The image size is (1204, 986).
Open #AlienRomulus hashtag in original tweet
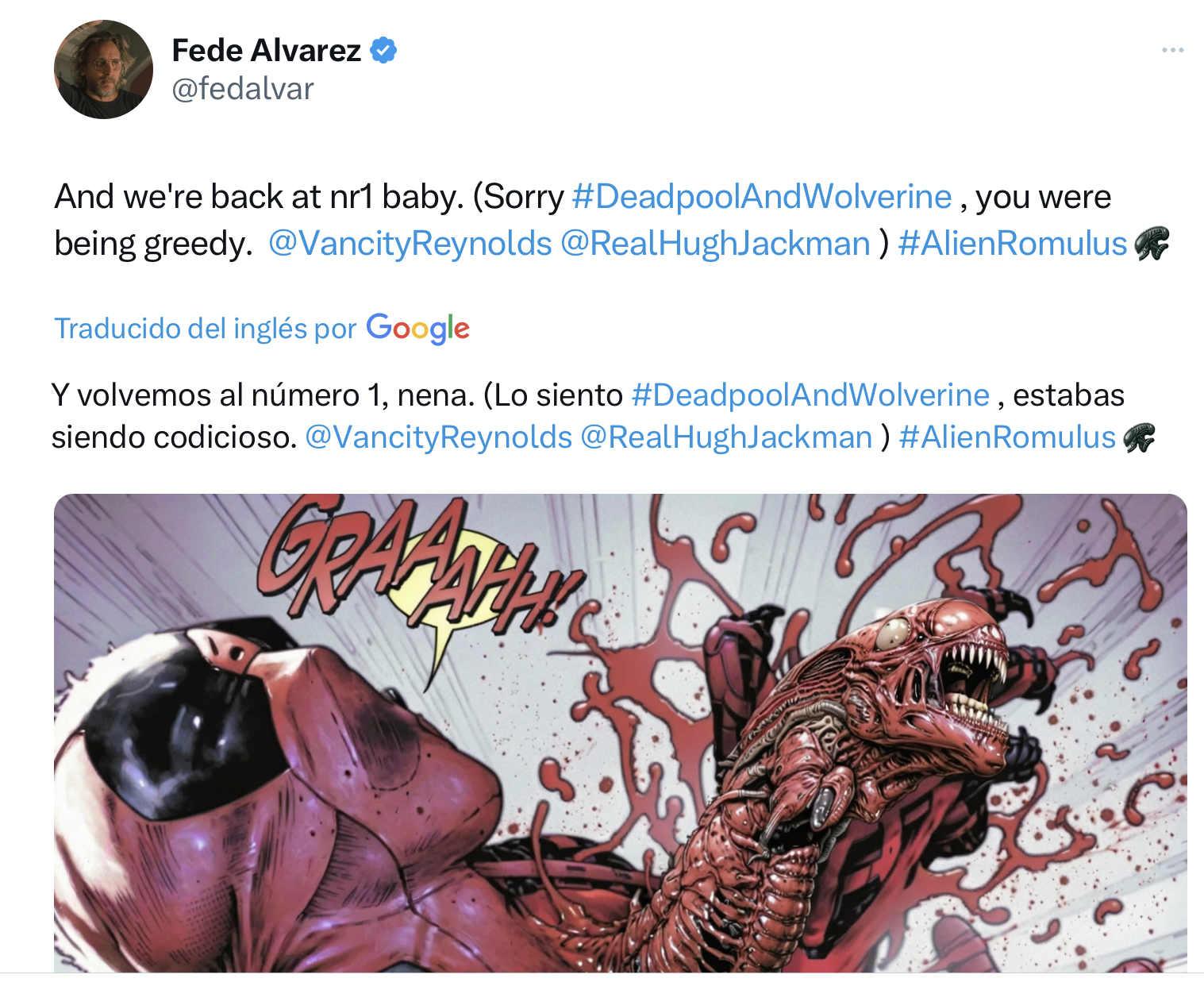click(x=1013, y=244)
